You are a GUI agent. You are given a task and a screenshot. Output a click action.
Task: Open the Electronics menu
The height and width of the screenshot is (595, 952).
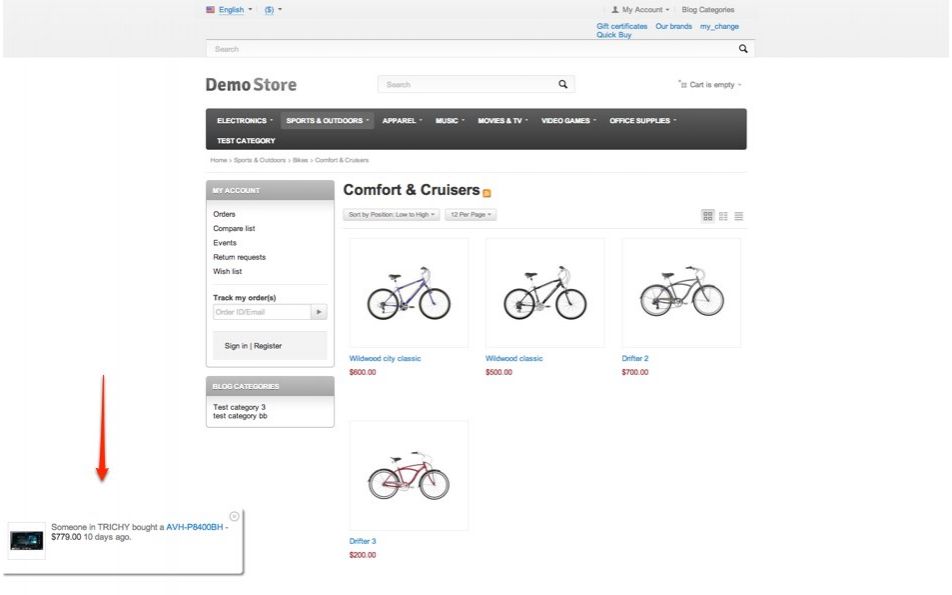pyautogui.click(x=245, y=121)
